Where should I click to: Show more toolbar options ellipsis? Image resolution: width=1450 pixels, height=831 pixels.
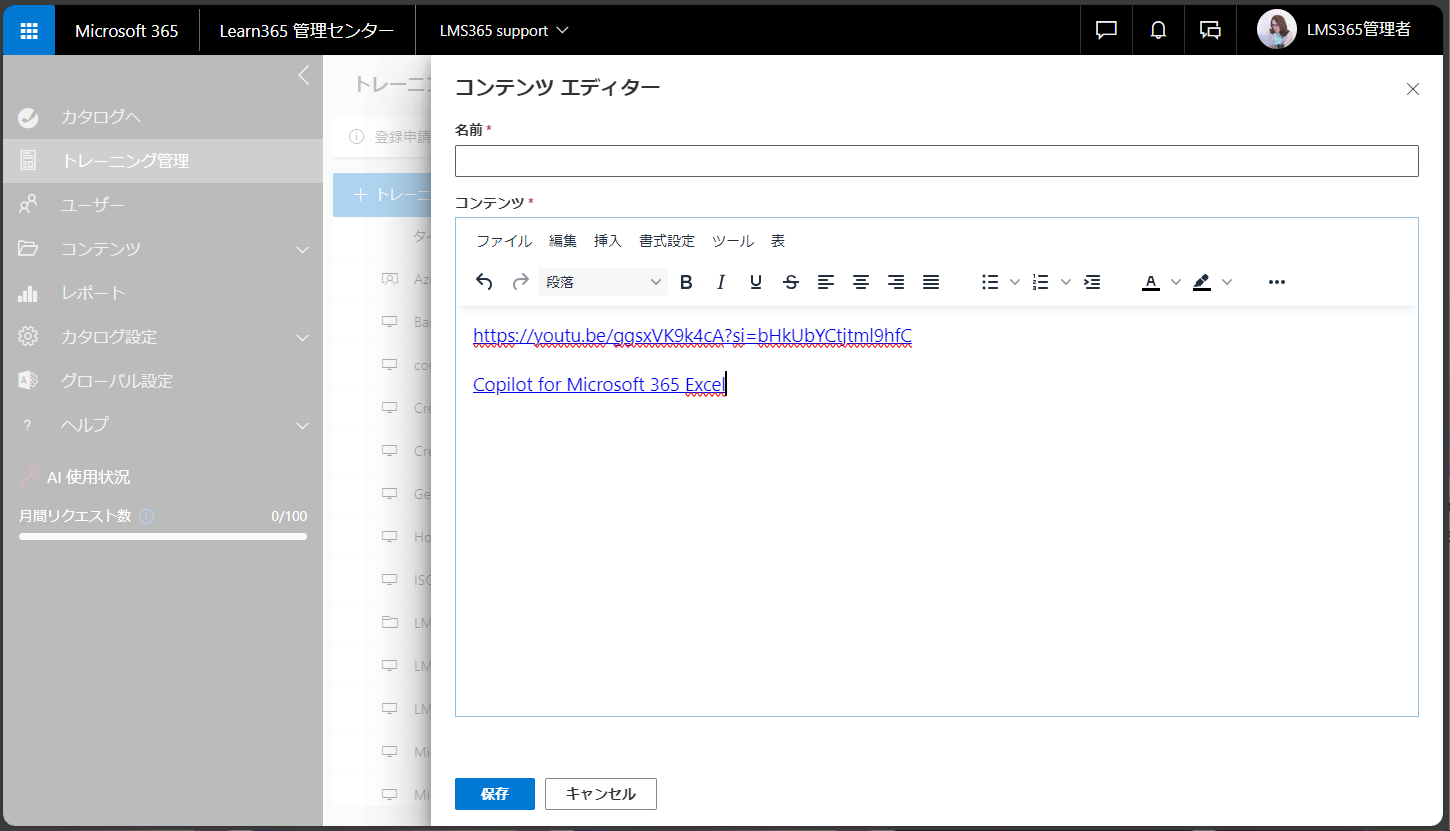1277,282
